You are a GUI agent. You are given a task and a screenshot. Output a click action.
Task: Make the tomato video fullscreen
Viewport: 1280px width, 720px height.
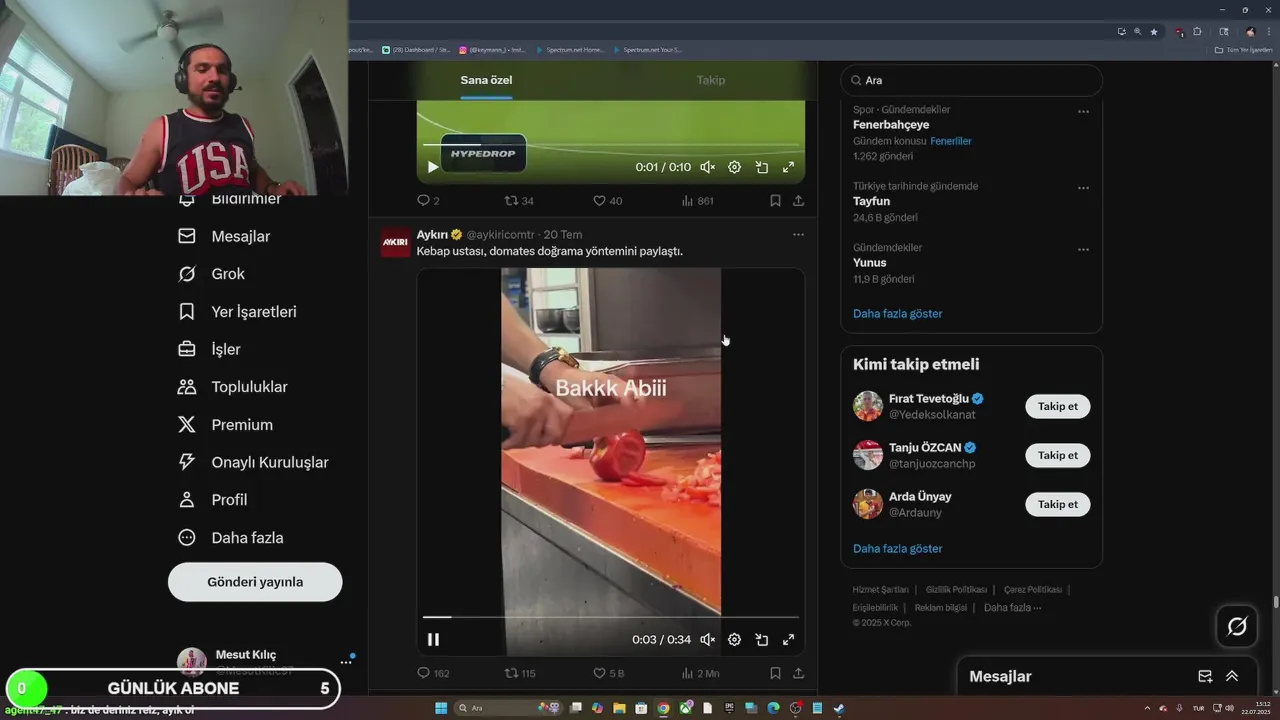(x=788, y=640)
